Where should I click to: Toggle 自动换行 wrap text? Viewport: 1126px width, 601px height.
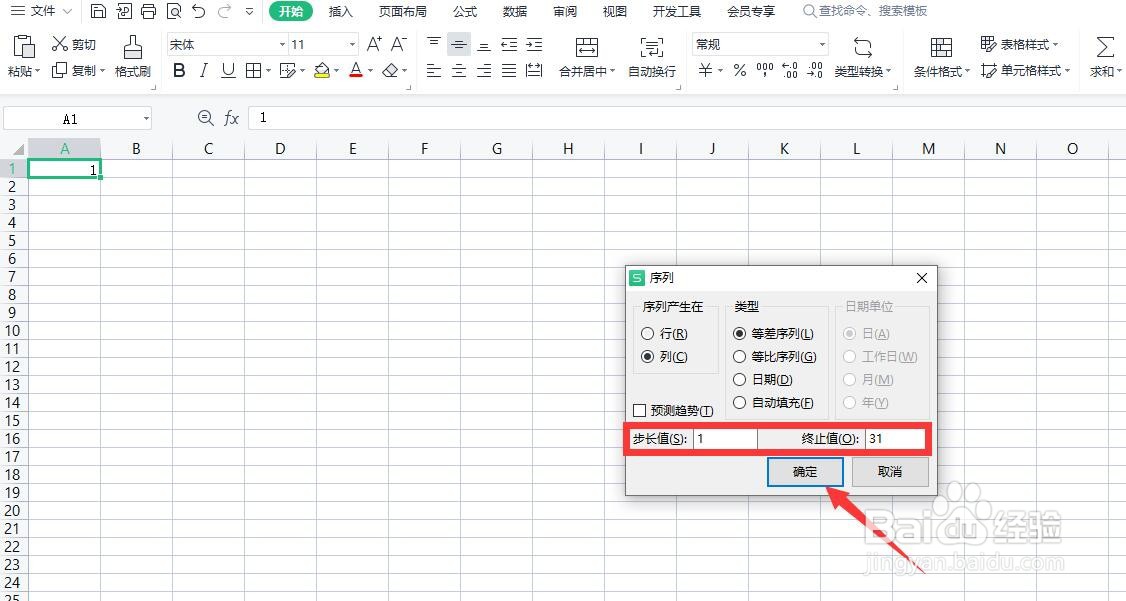tap(651, 57)
